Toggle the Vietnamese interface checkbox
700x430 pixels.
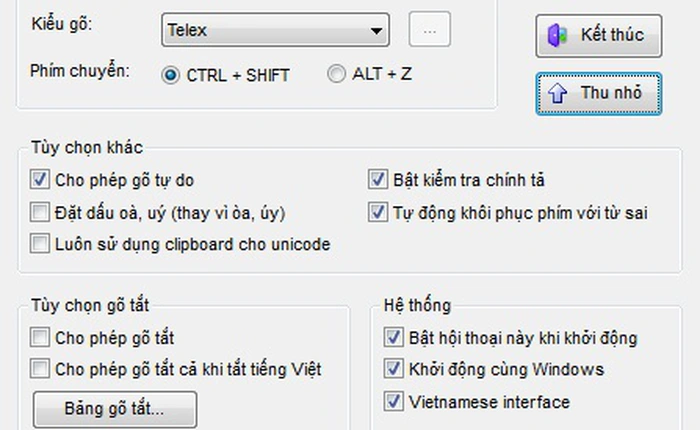[393, 402]
